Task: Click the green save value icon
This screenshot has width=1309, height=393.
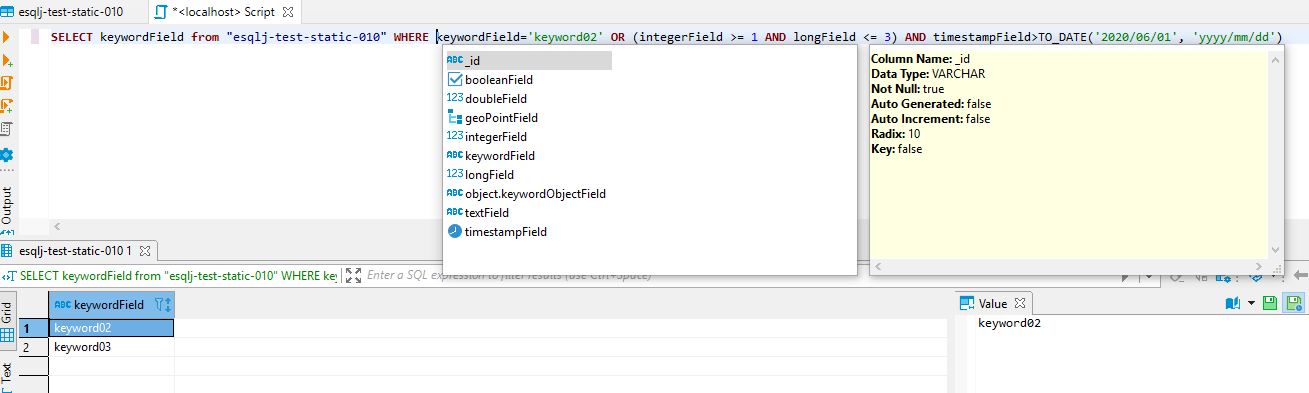Action: [1270, 302]
